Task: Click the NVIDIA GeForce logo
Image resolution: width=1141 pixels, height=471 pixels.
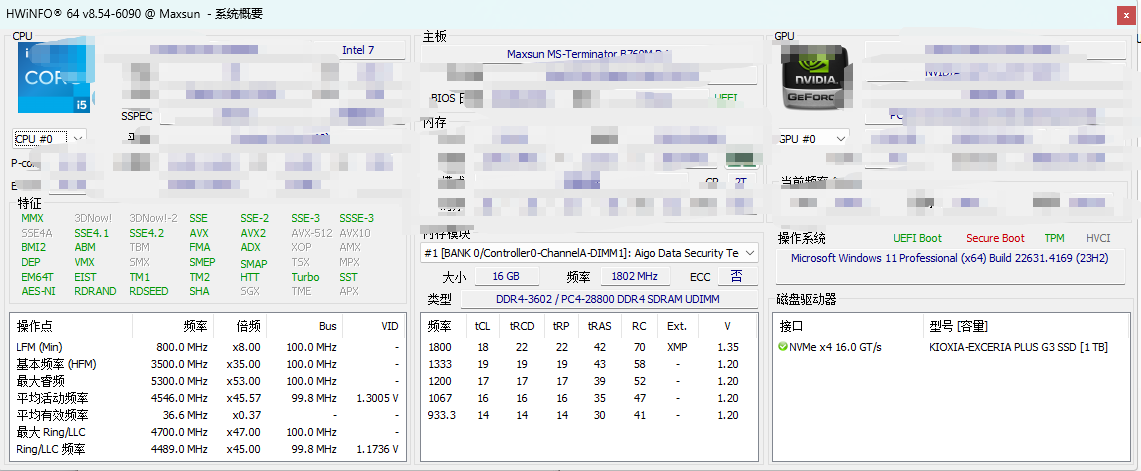Action: (x=814, y=78)
